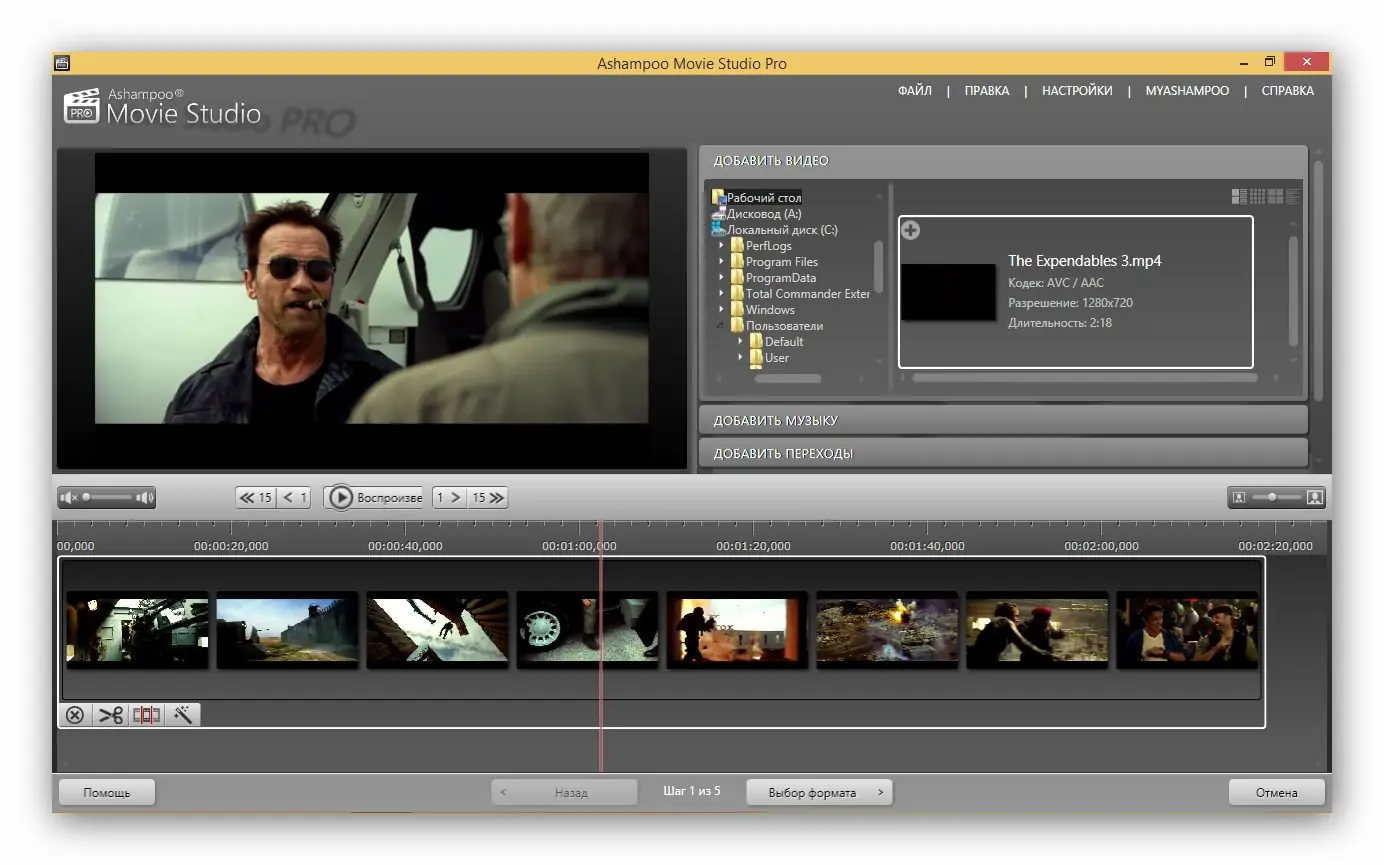1384x865 pixels.
Task: Add The Expendables 3.mp4 with plus icon
Action: 910,231
